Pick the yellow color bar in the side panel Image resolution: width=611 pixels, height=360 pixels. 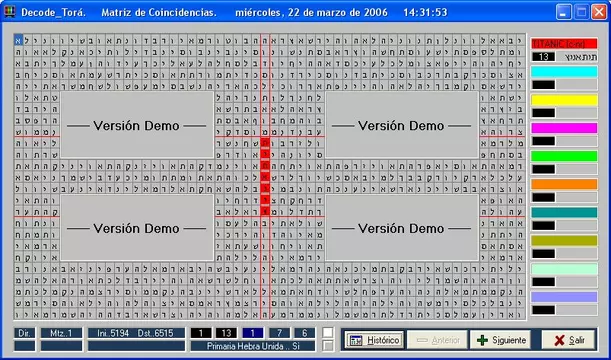tap(564, 100)
